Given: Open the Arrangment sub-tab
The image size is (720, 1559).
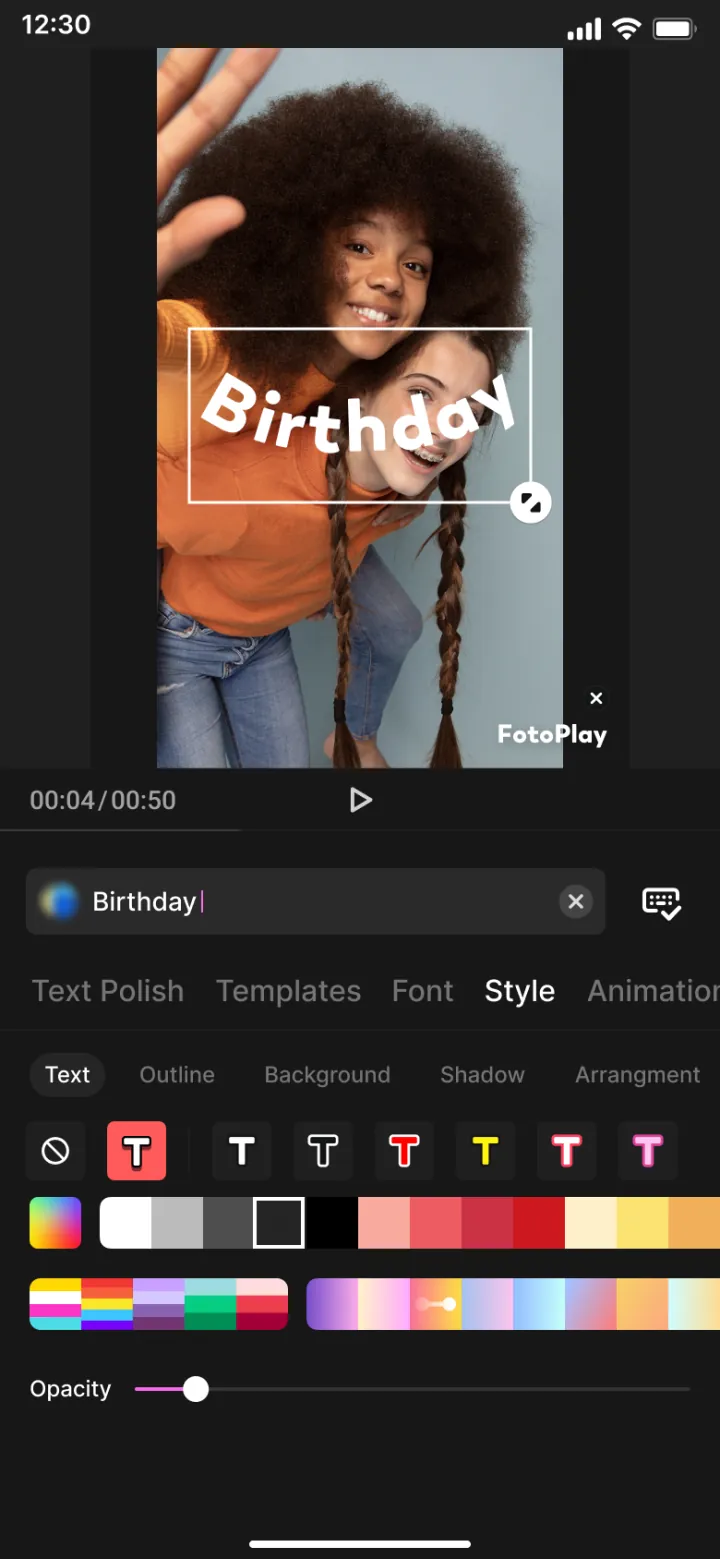Looking at the screenshot, I should (x=637, y=1075).
